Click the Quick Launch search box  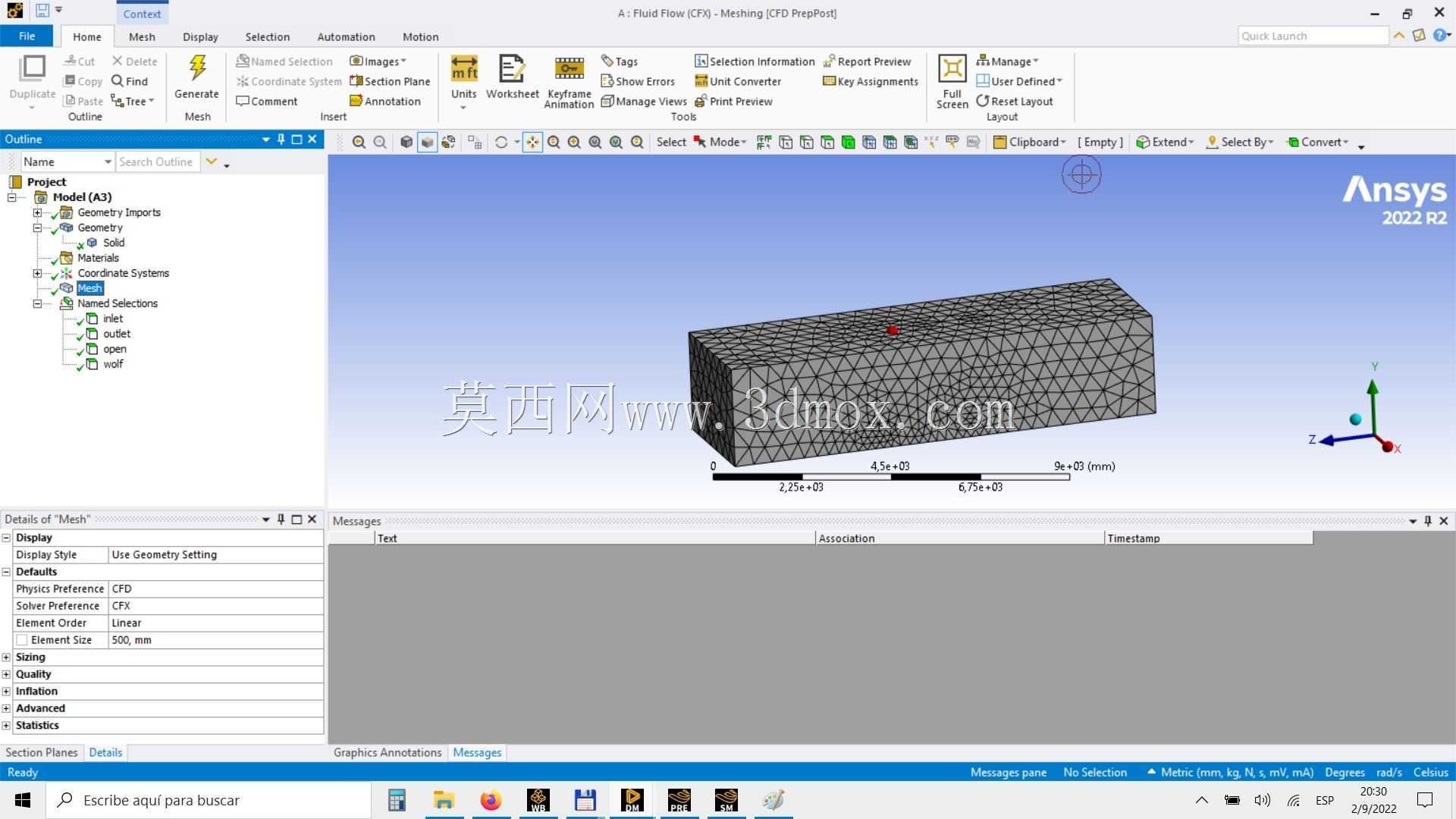1313,36
